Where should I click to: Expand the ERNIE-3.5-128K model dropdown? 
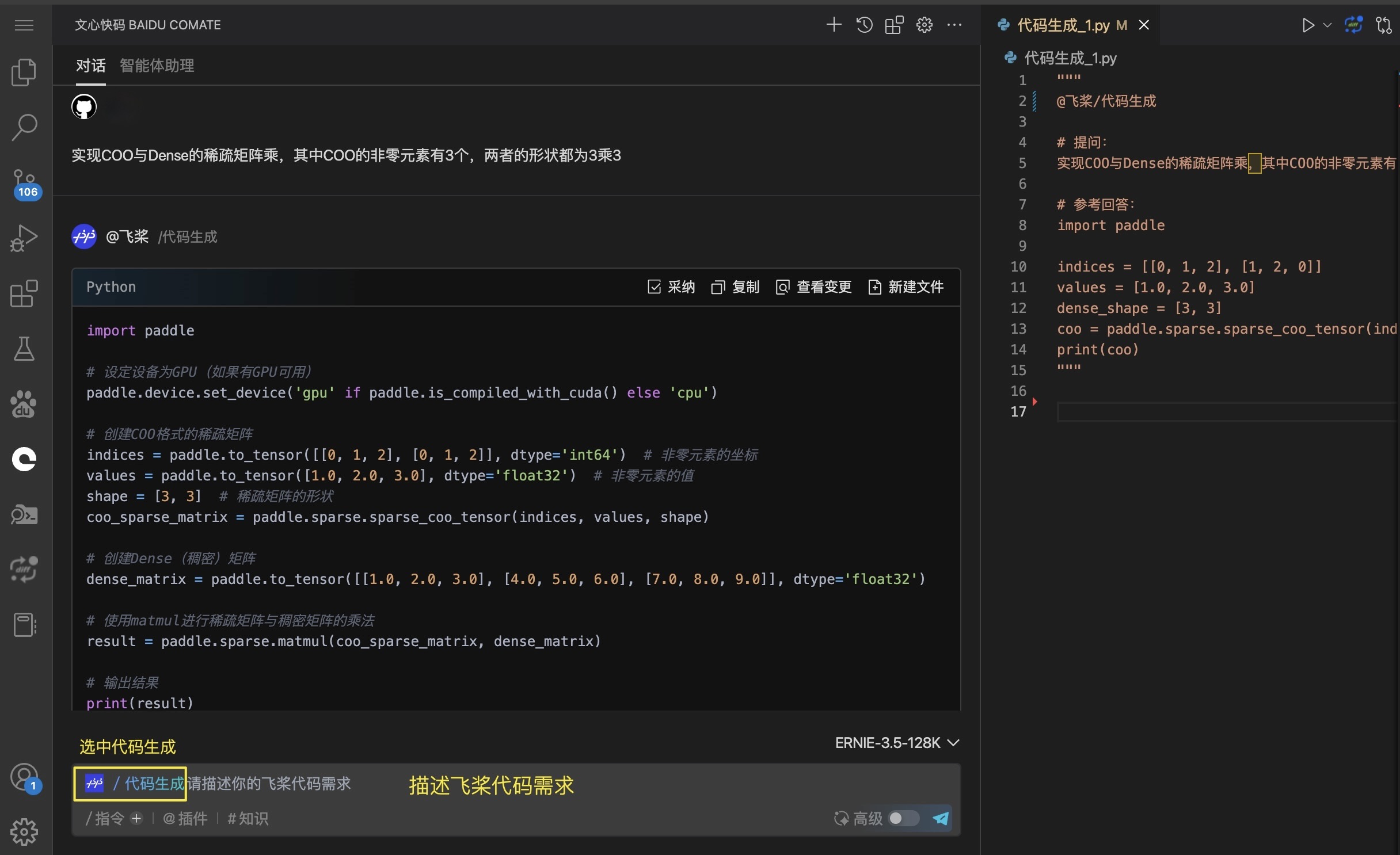click(x=896, y=743)
